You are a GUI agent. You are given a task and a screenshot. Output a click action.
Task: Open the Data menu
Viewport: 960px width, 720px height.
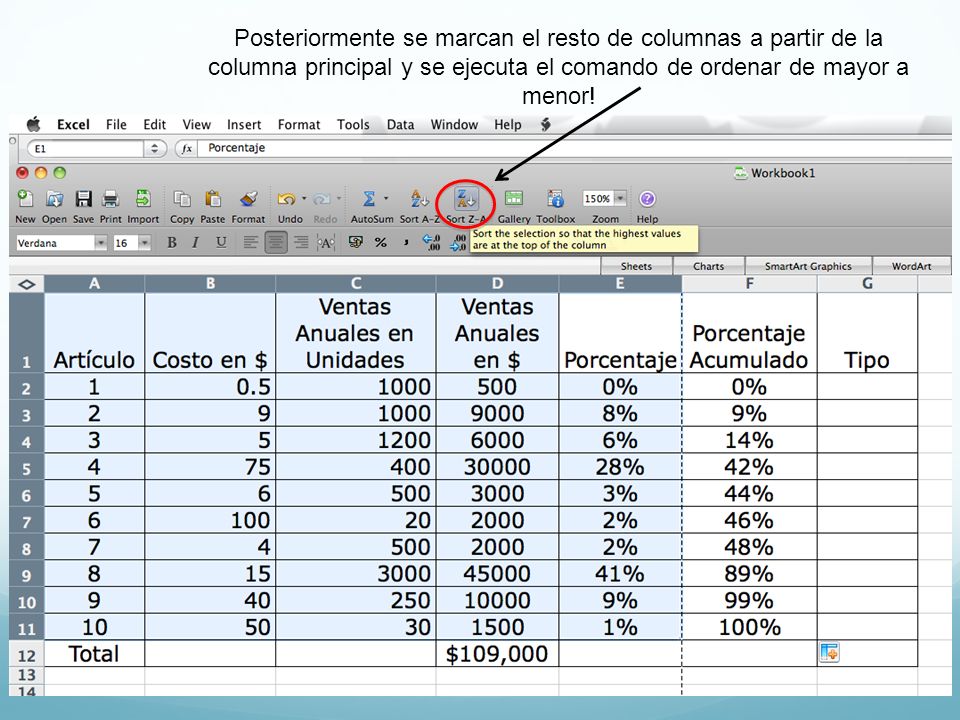click(x=400, y=124)
